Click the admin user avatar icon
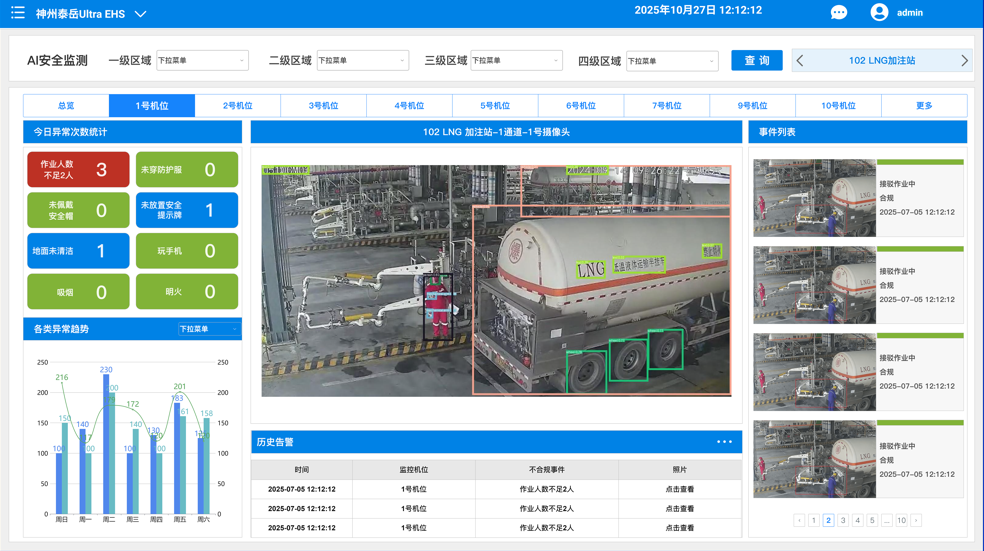This screenshot has height=551, width=984. 879,12
